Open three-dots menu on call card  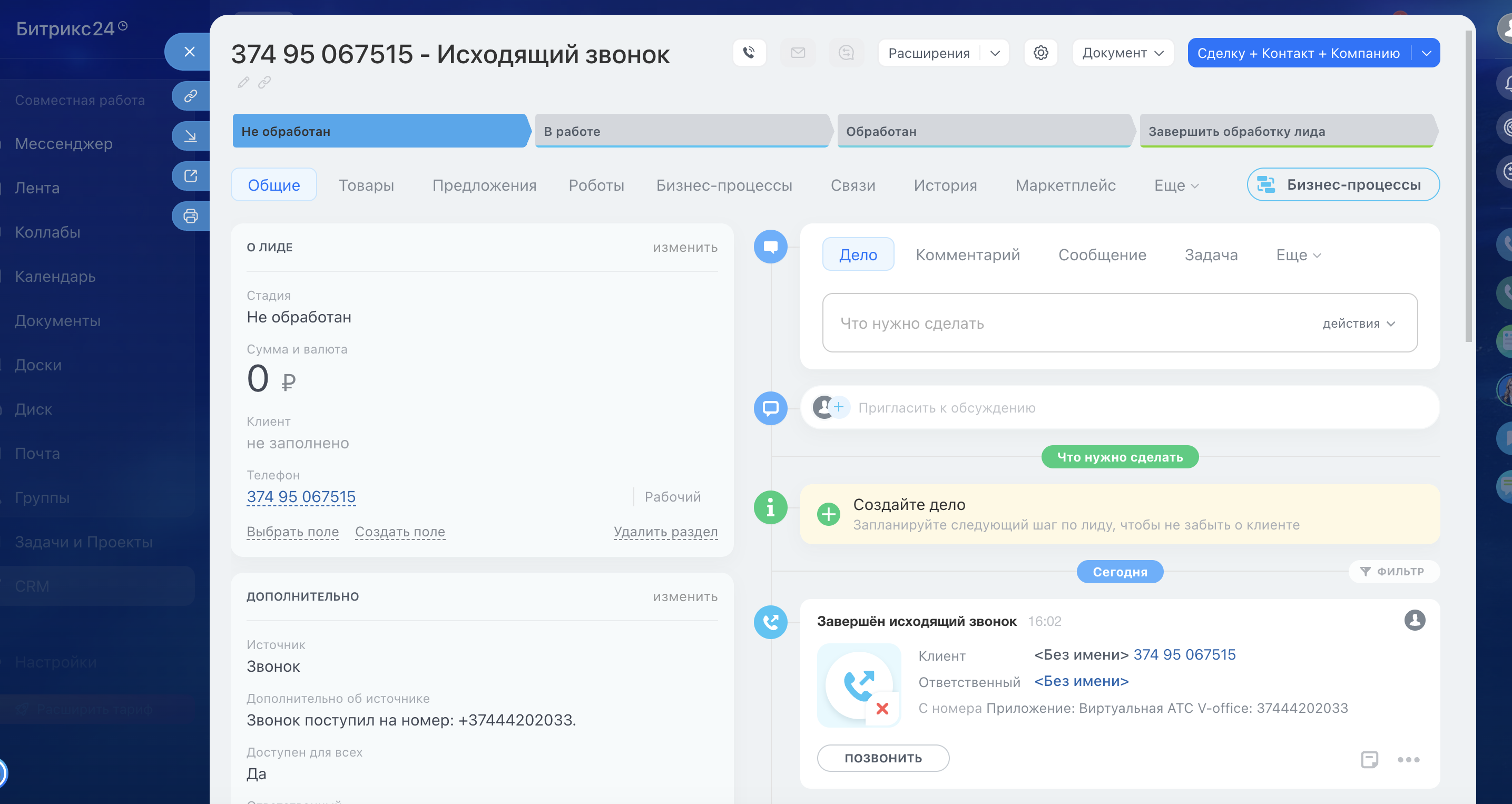[x=1408, y=759]
